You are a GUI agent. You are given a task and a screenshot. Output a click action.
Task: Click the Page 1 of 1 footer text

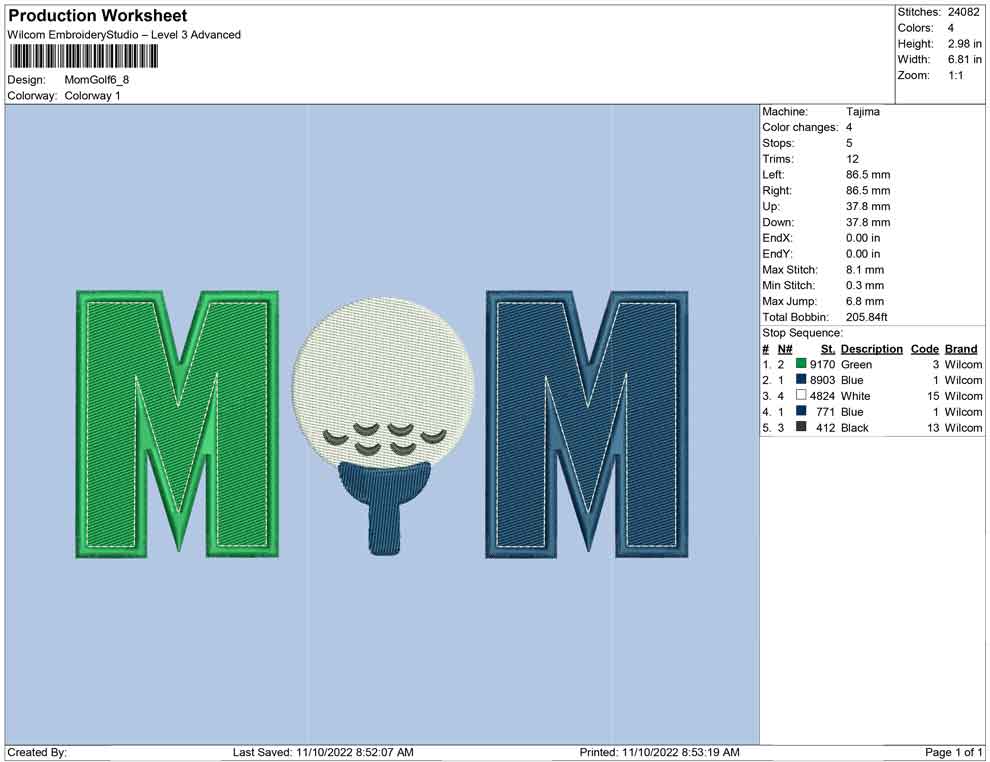point(954,752)
